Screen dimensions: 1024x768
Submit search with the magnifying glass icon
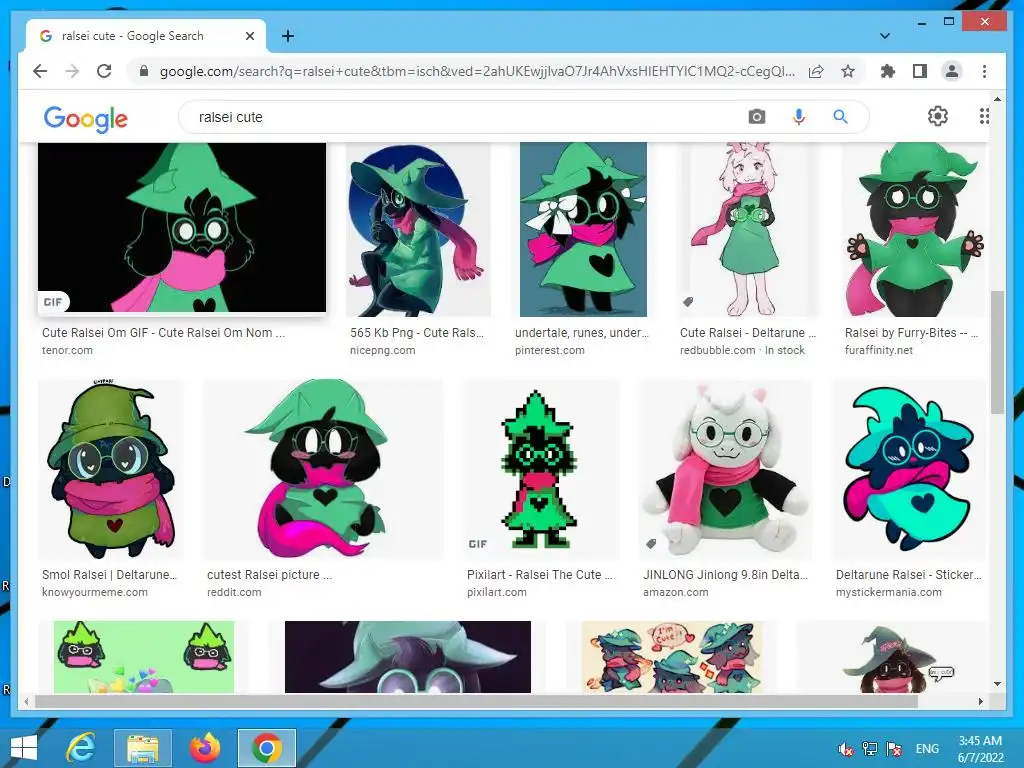(x=840, y=117)
